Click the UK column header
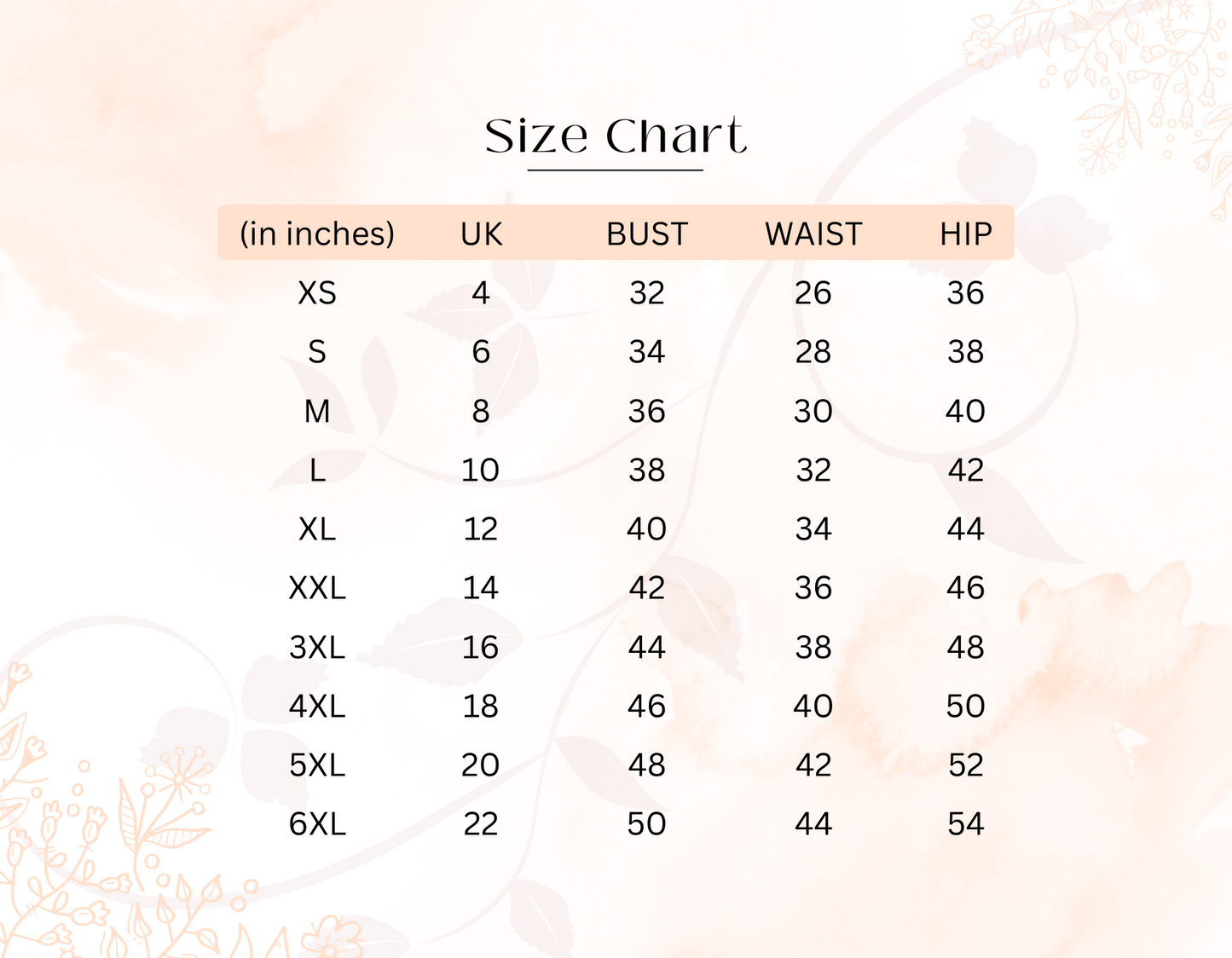The width and height of the screenshot is (1232, 958). tap(481, 234)
